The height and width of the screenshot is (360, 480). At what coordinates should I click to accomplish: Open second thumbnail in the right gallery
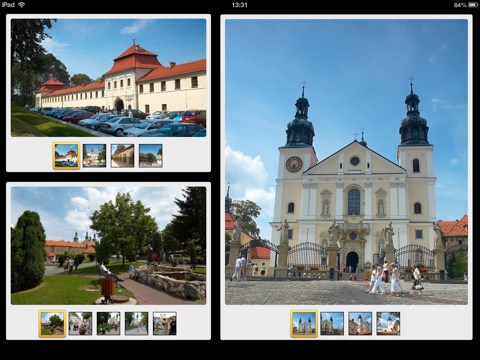[332, 324]
